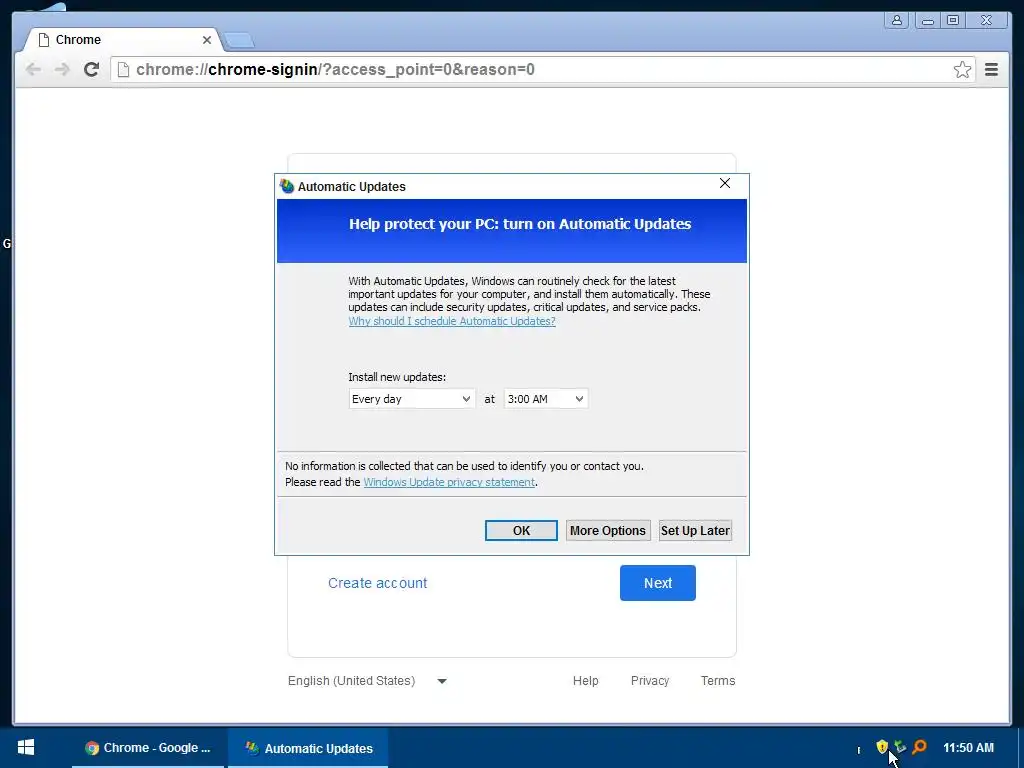Click the blue Next button
1024x768 pixels.
[x=658, y=583]
